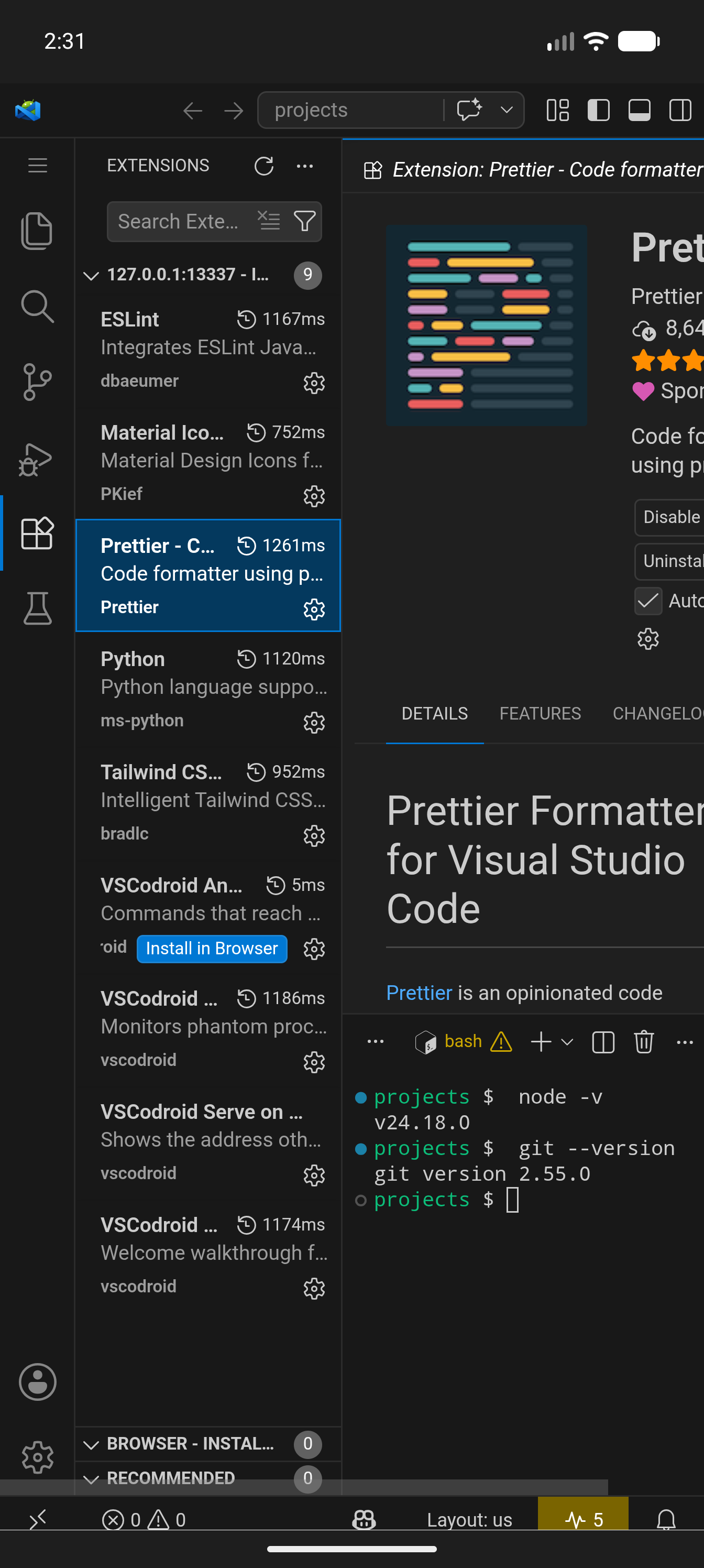Open the Prettier hyperlink in the readme
This screenshot has width=704, height=1568.
419,992
